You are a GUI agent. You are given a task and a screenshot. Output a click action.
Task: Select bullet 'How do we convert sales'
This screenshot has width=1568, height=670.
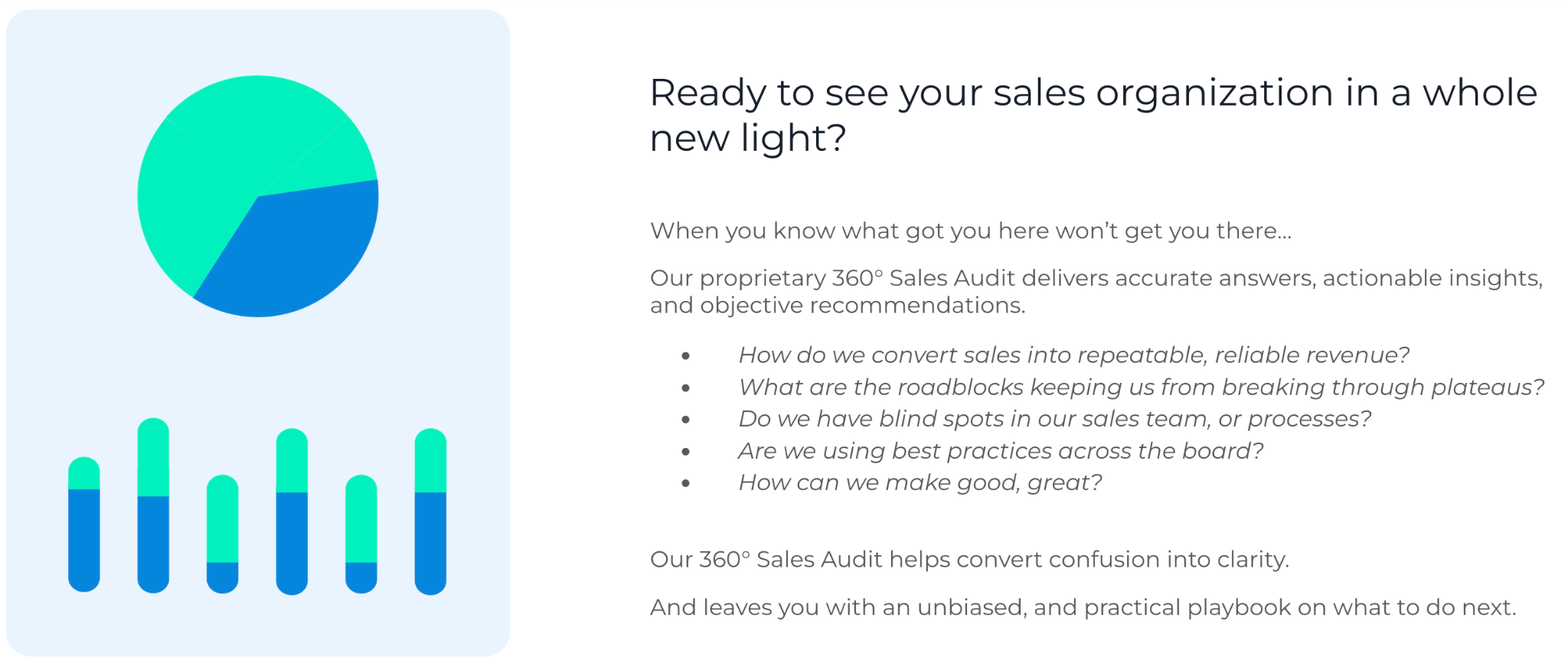[x=1073, y=355]
